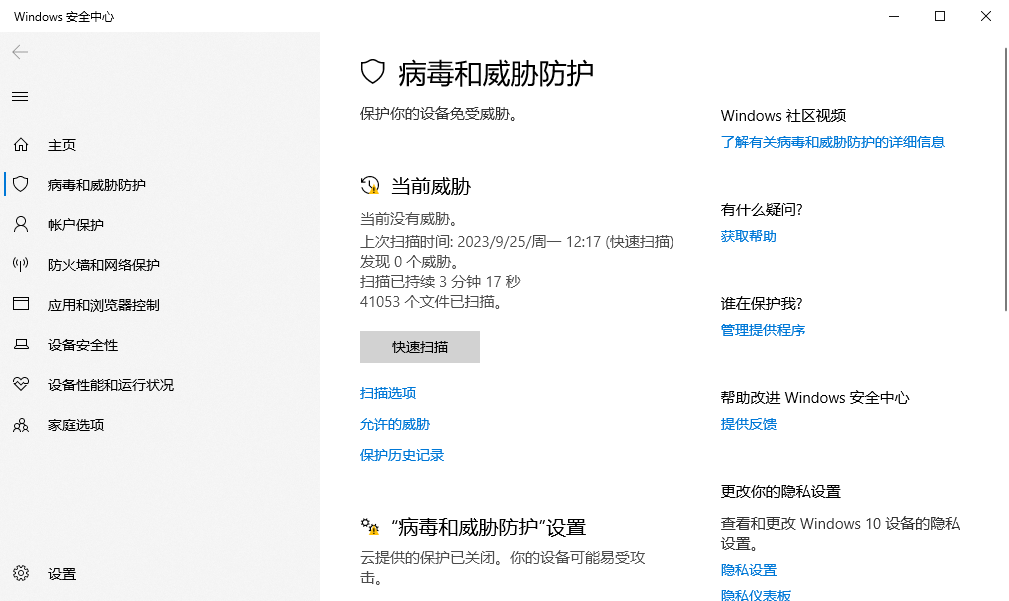Close the Windows 安全中心 window
The height and width of the screenshot is (601, 1009).
coord(986,16)
